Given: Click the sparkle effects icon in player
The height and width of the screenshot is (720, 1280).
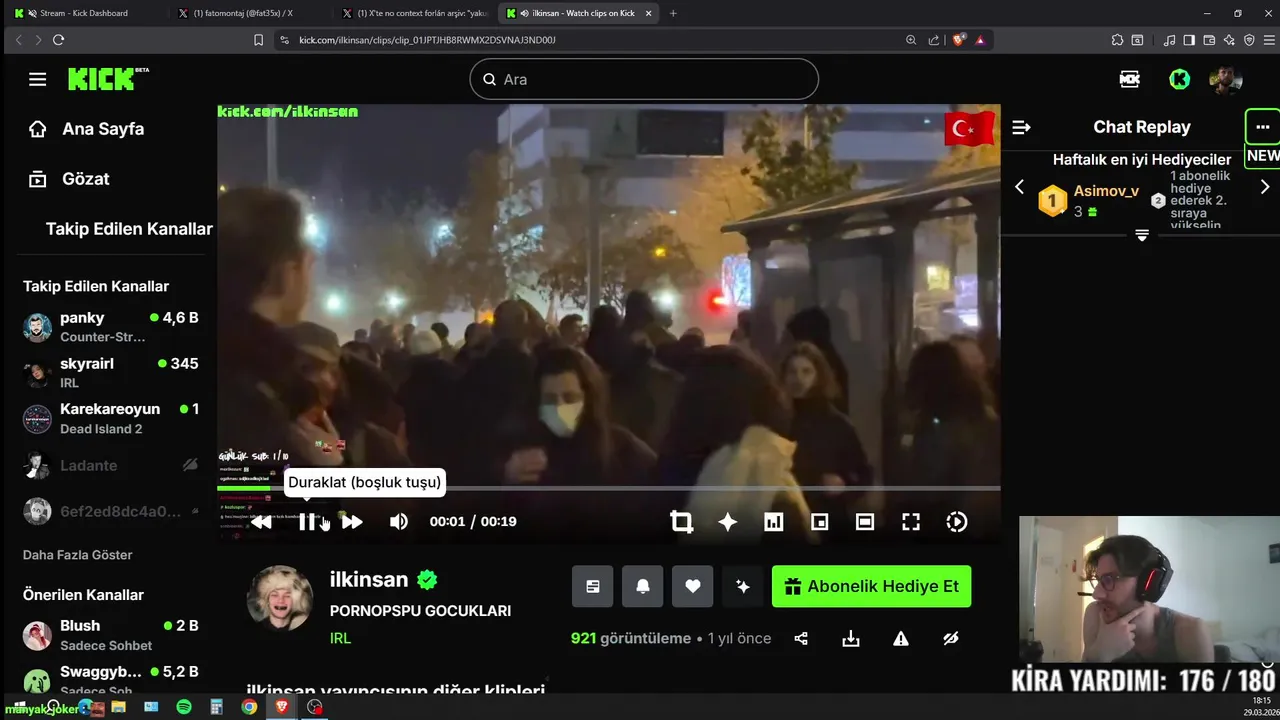Looking at the screenshot, I should (727, 522).
